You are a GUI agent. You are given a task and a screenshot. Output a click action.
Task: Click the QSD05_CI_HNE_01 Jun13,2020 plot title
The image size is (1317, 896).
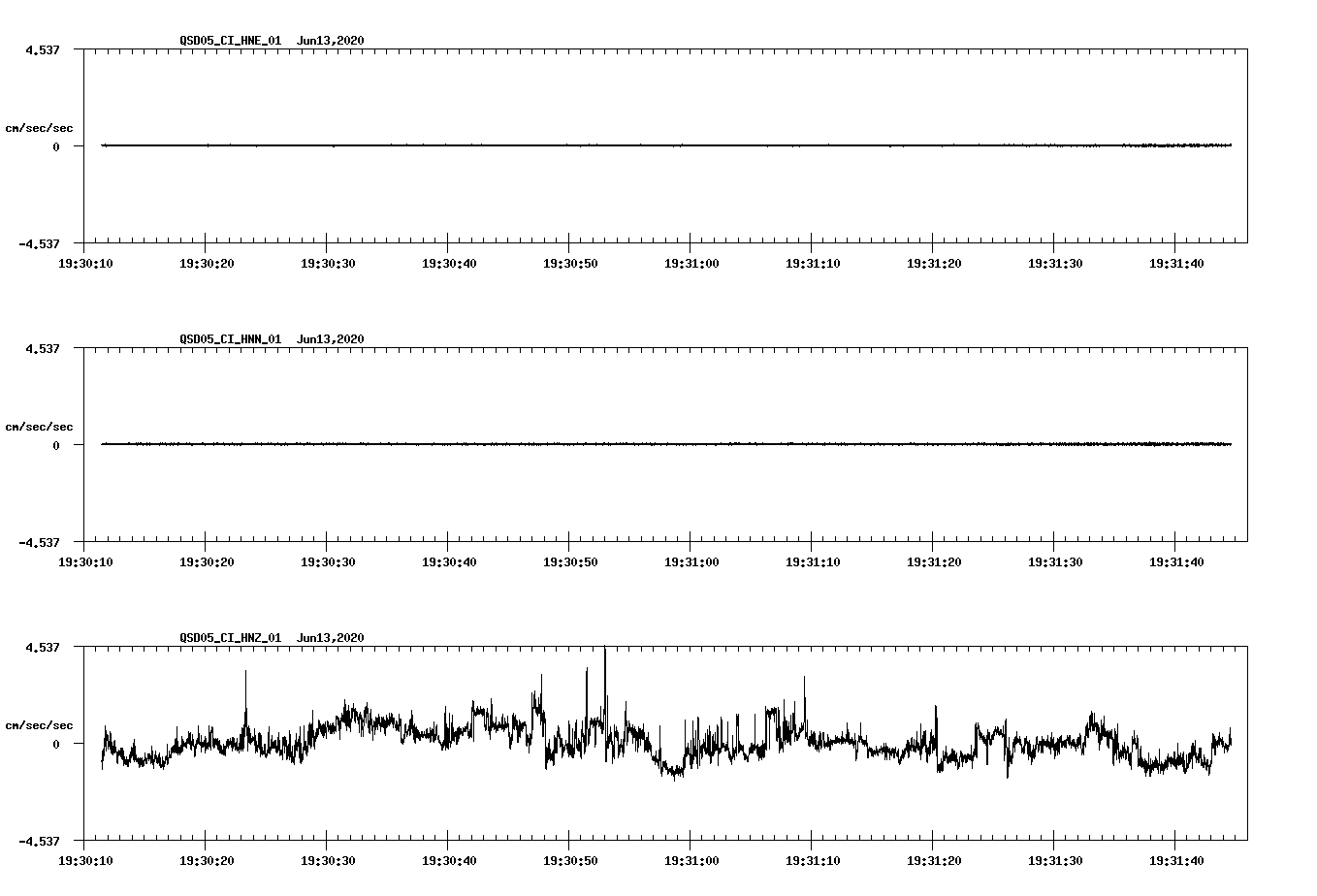[272, 40]
